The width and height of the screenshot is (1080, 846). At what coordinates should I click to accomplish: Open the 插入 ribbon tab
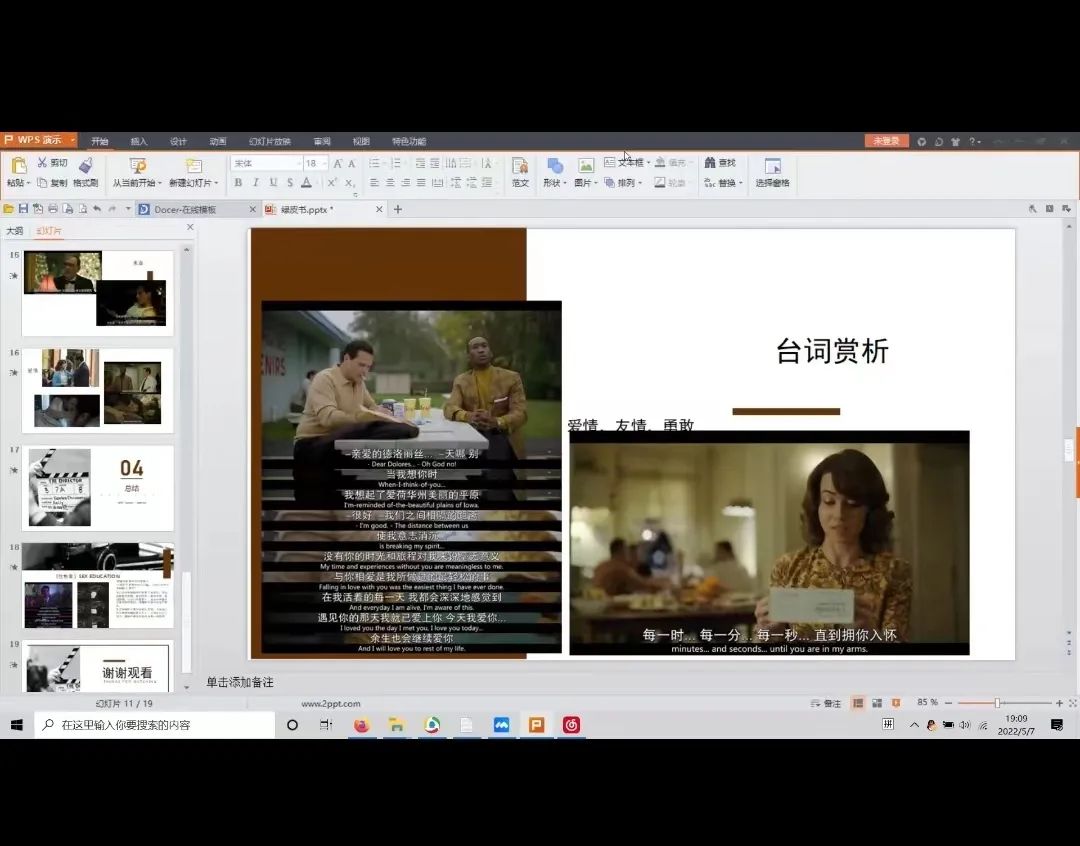pyautogui.click(x=139, y=141)
